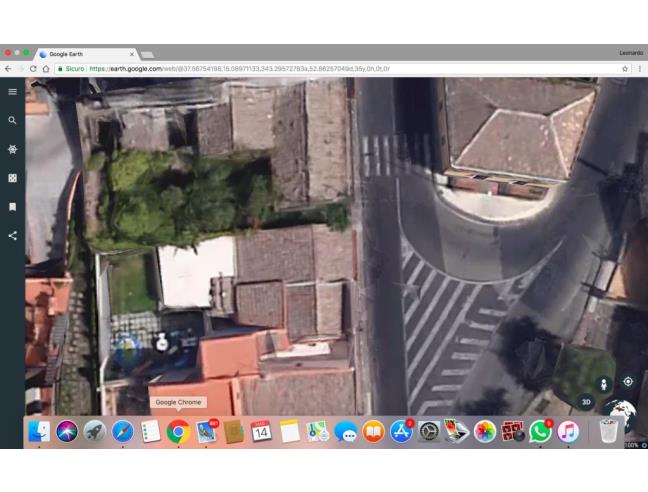Open Google Earth search
Image resolution: width=648 pixels, height=492 pixels.
click(12, 120)
